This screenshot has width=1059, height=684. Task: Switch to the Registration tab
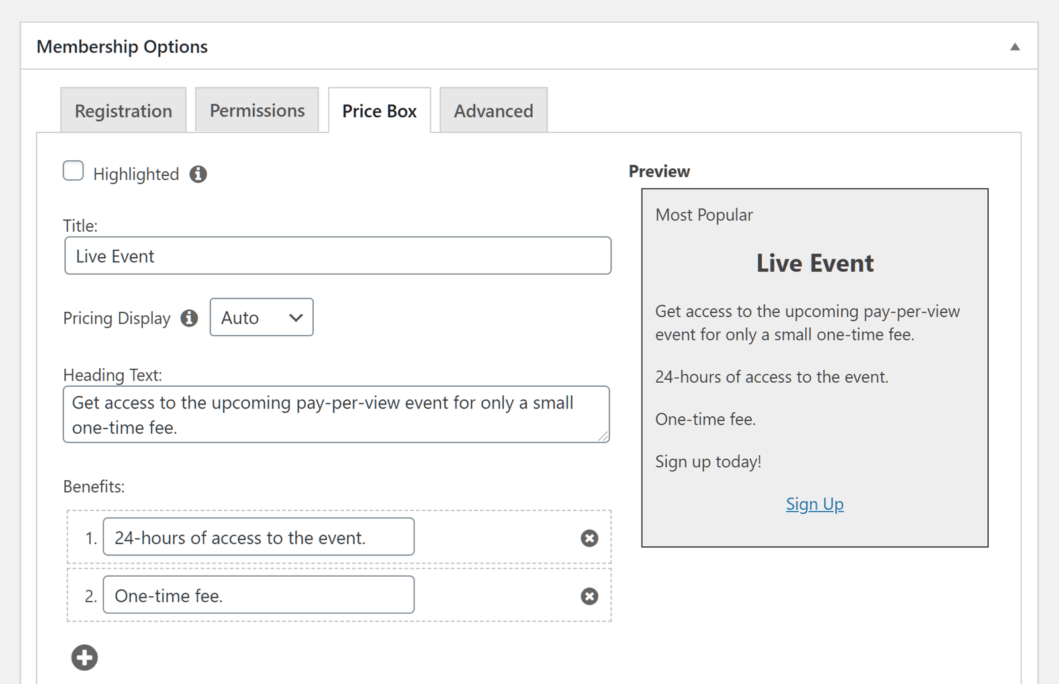123,110
